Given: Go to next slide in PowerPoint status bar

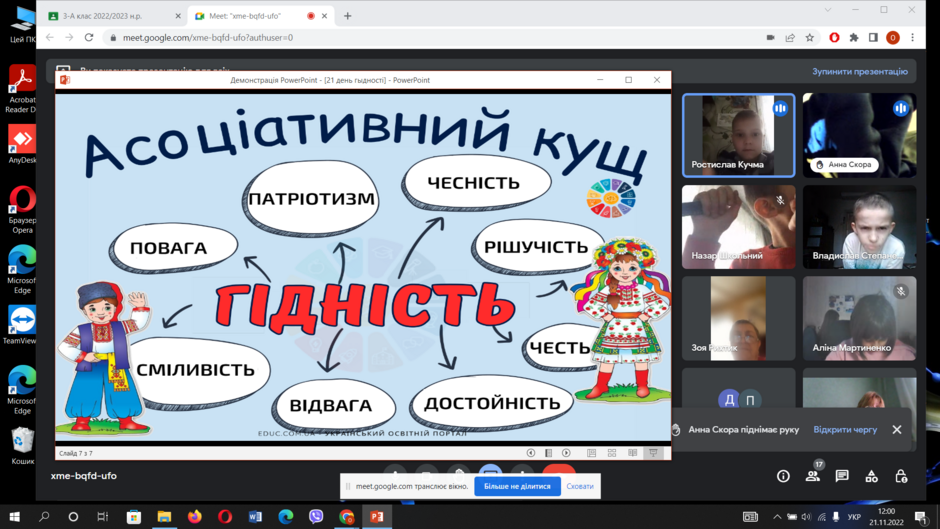Looking at the screenshot, I should pyautogui.click(x=566, y=453).
